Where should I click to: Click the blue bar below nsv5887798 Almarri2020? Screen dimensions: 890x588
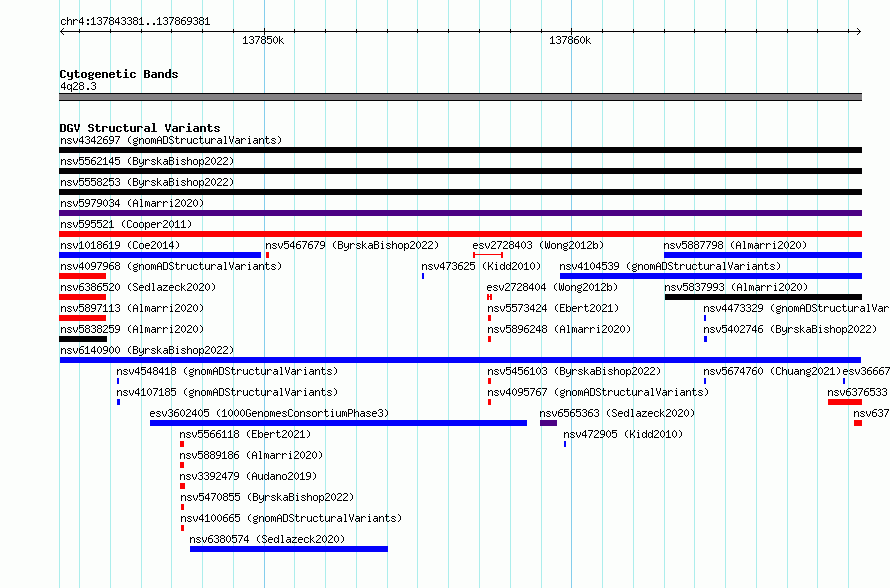point(763,255)
